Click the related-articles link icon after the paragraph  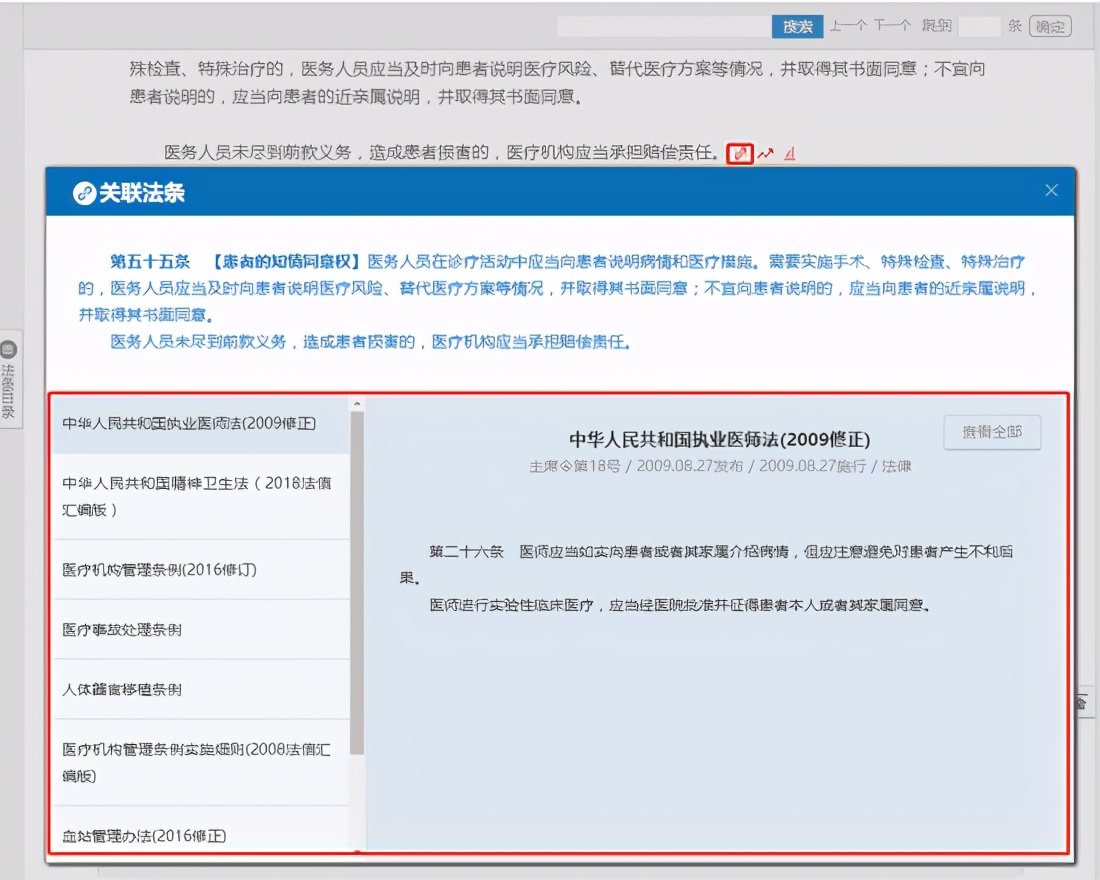[739, 153]
